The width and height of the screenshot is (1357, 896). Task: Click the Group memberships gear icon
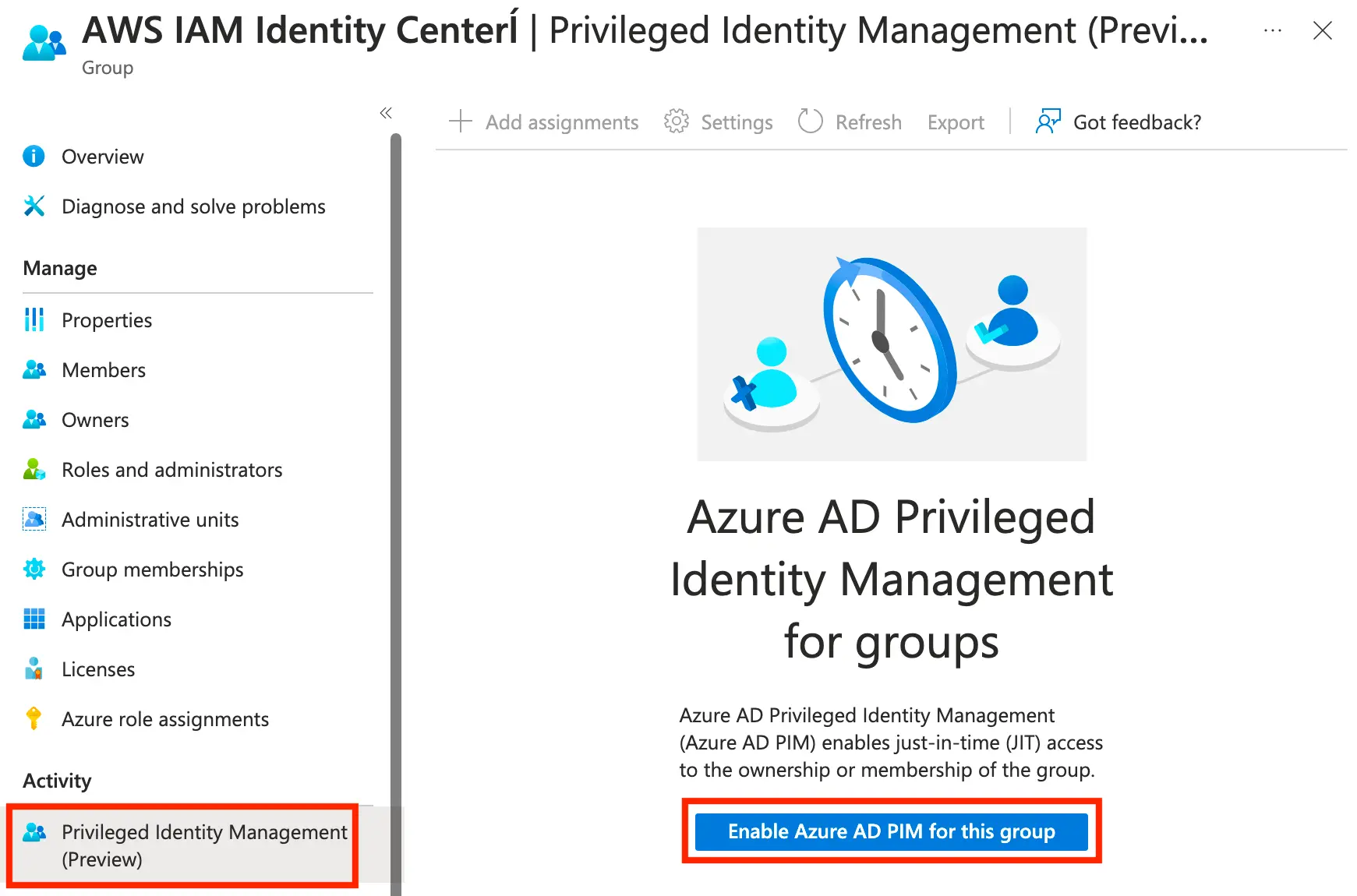tap(34, 570)
